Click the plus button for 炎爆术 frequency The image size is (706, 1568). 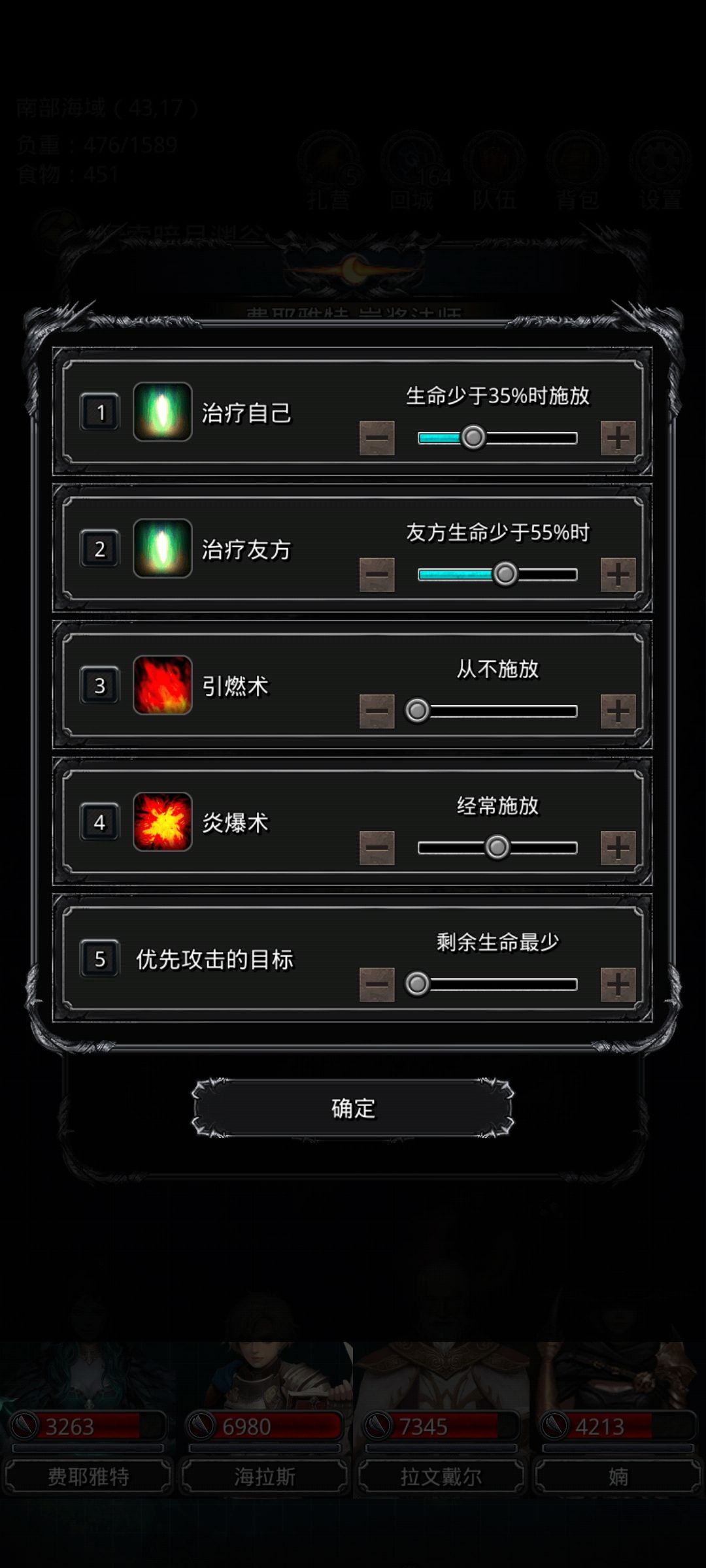pos(618,847)
